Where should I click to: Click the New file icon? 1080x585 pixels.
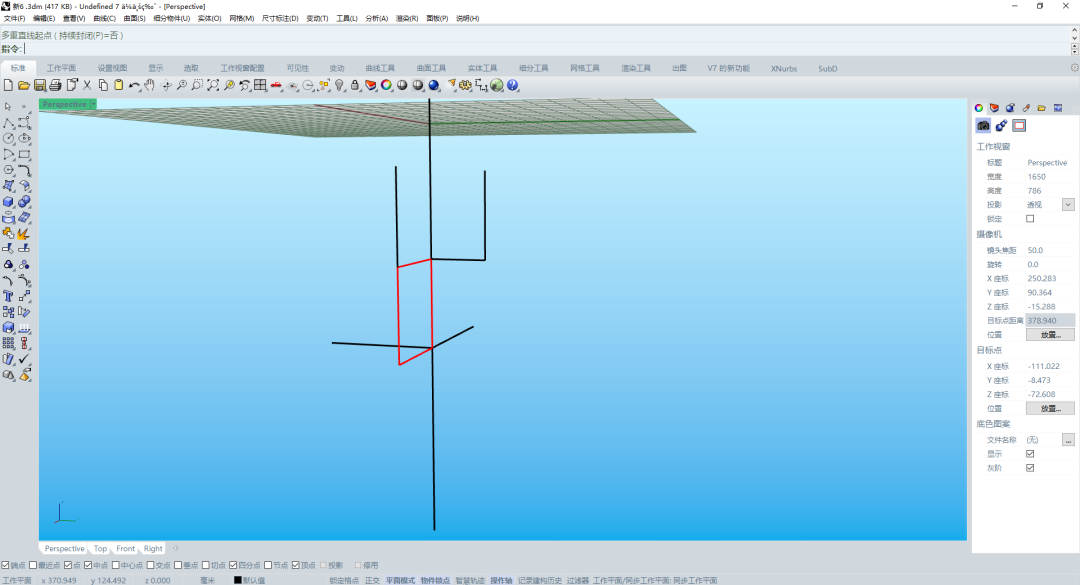click(x=8, y=85)
